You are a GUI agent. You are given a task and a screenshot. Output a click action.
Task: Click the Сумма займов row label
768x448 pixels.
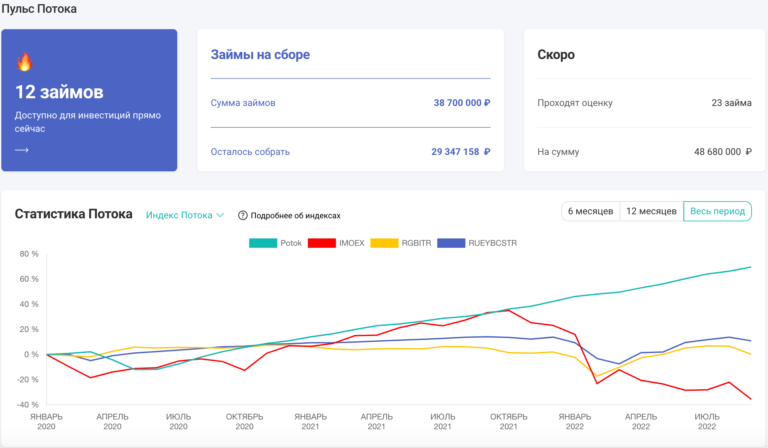pyautogui.click(x=243, y=103)
